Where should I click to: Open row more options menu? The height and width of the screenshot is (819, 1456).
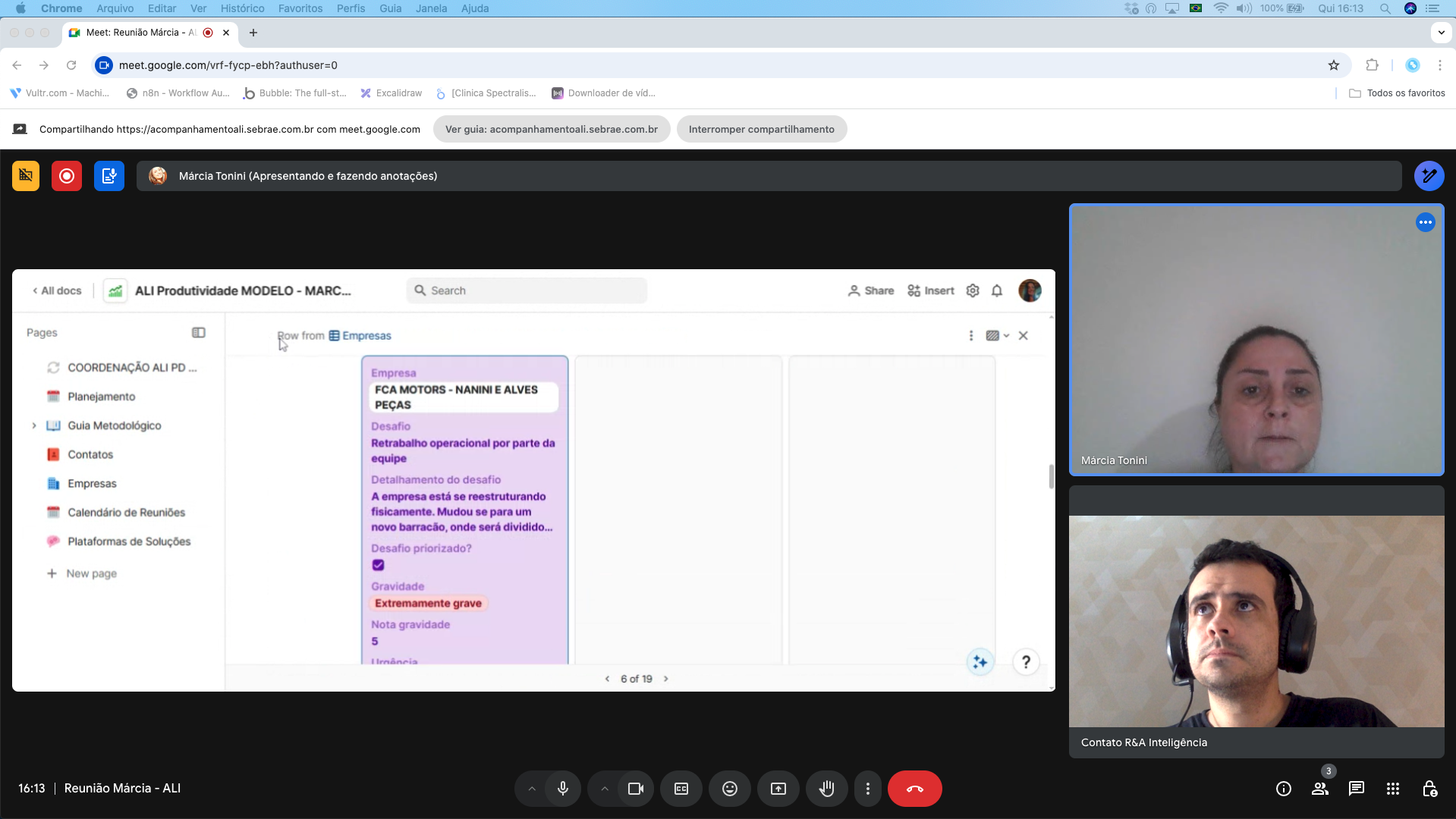coord(971,335)
